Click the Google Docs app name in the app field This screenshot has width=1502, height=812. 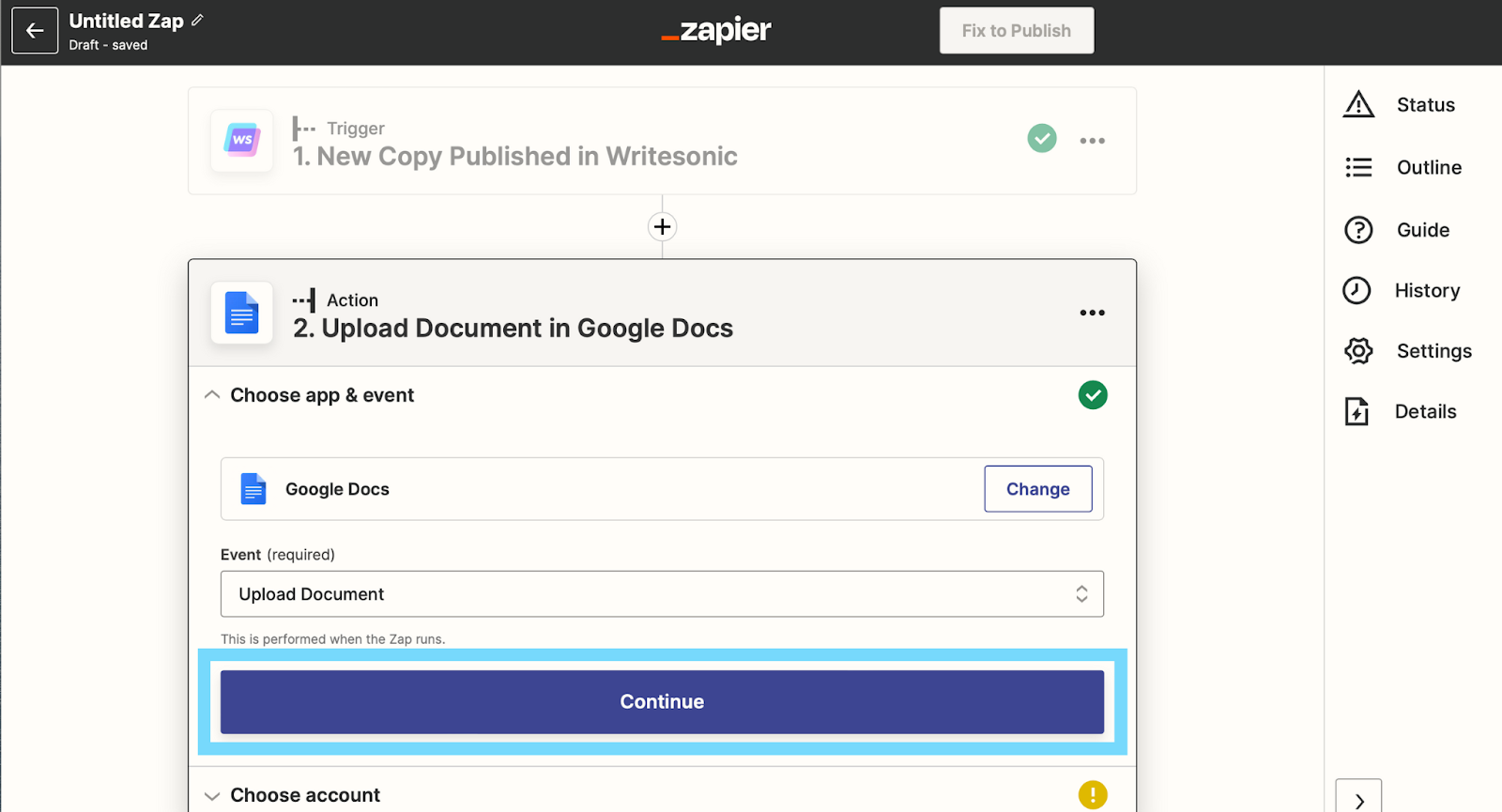point(337,489)
